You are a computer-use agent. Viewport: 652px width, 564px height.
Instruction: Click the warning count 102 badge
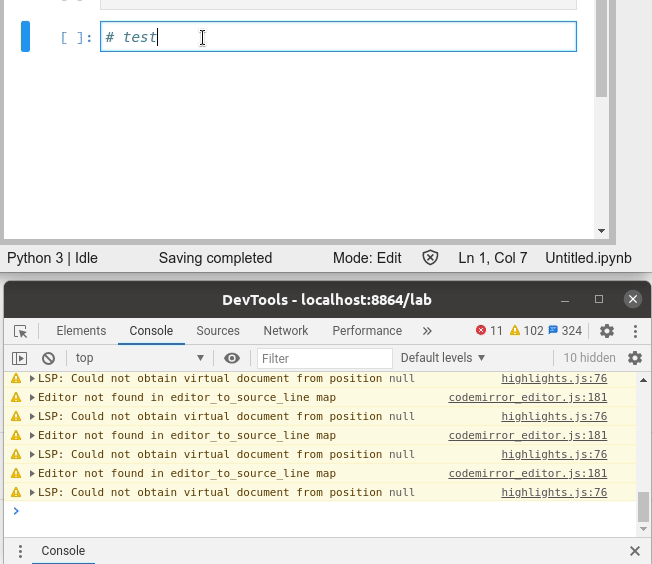click(526, 331)
